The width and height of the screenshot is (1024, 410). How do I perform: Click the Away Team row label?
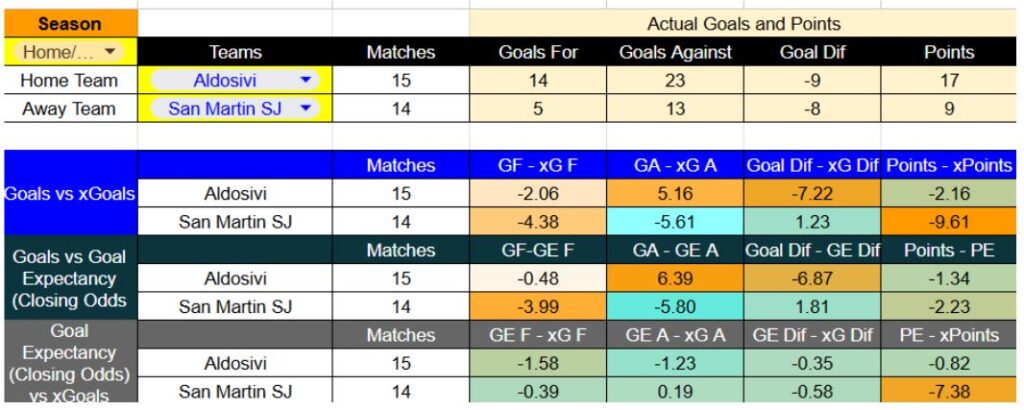pyautogui.click(x=69, y=109)
